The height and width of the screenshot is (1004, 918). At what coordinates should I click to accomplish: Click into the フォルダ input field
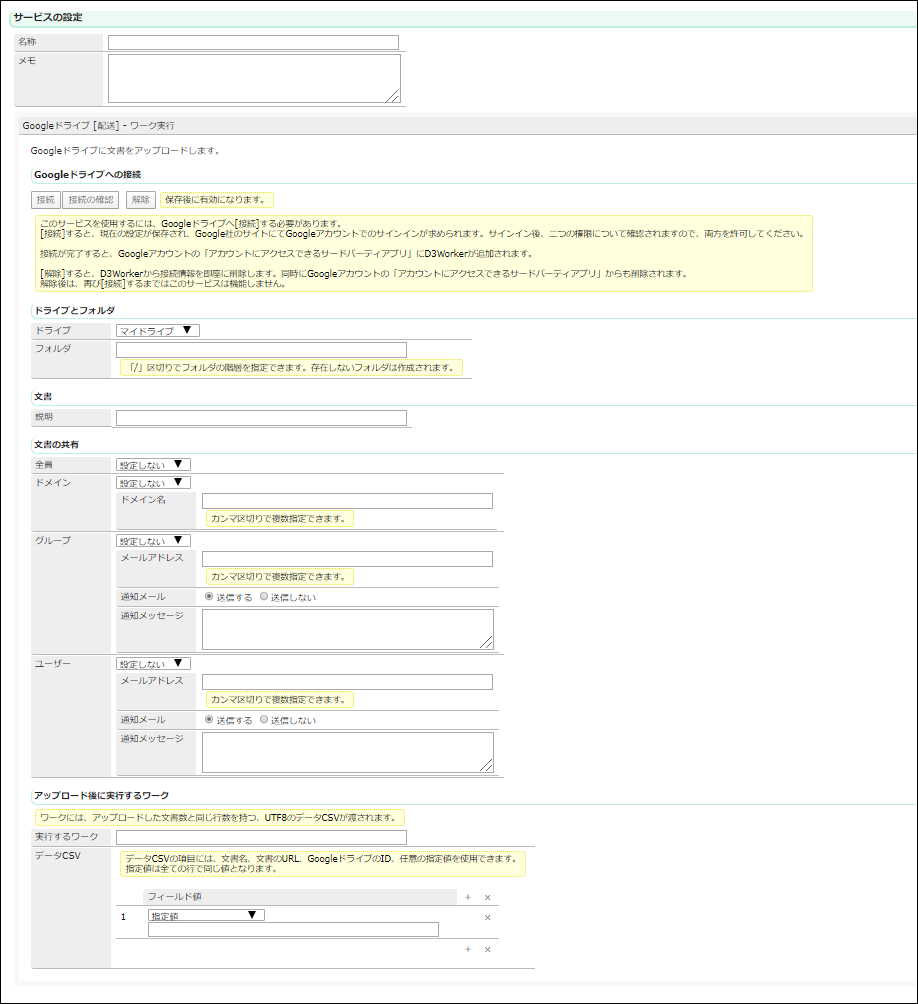click(261, 350)
